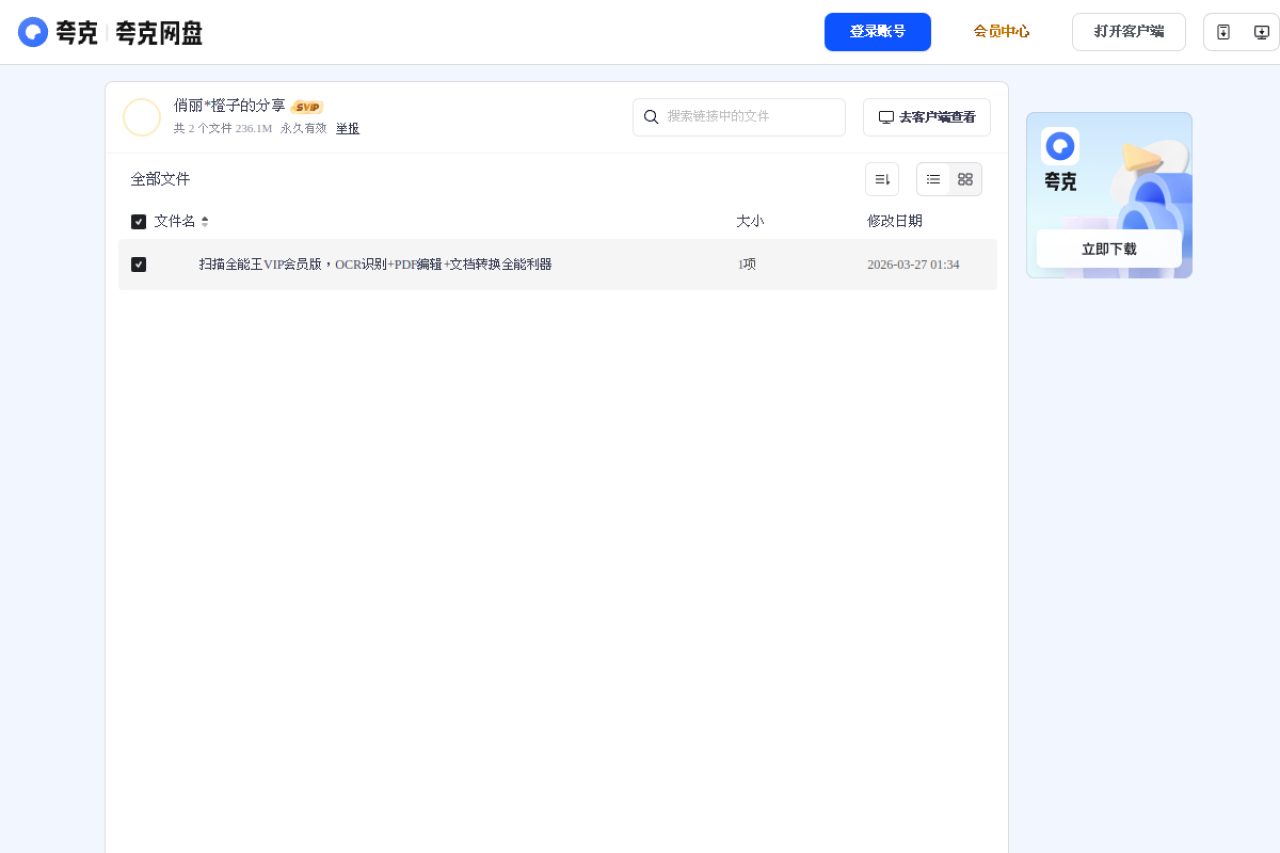
Task: Click the magnifier icon in the search box
Action: (652, 117)
